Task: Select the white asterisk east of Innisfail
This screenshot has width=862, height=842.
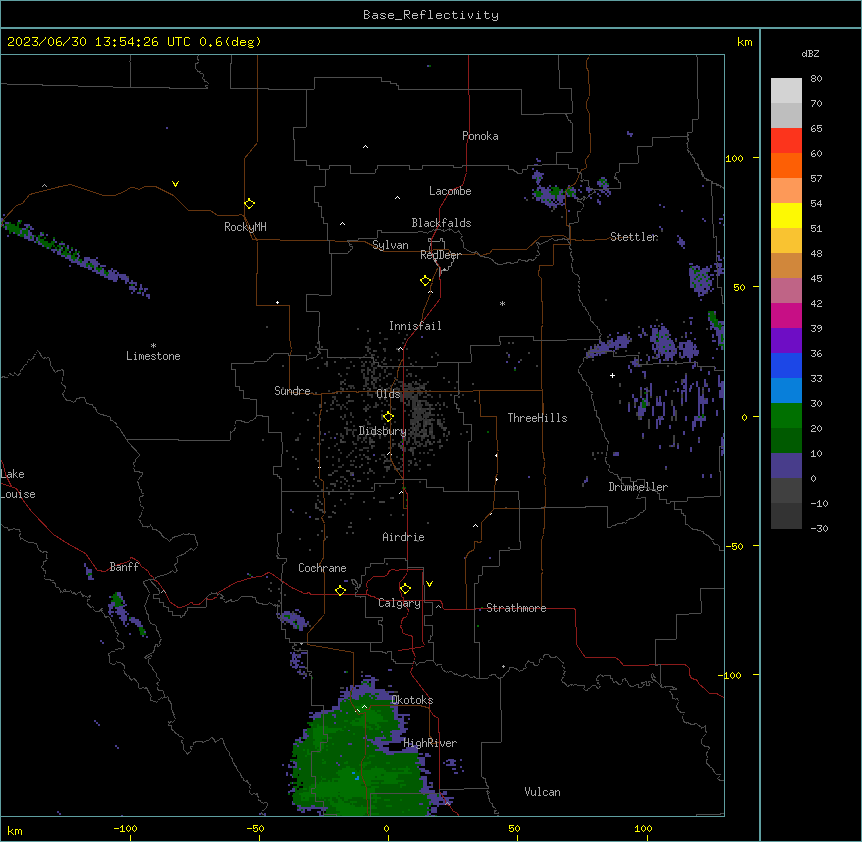Action: click(x=502, y=303)
